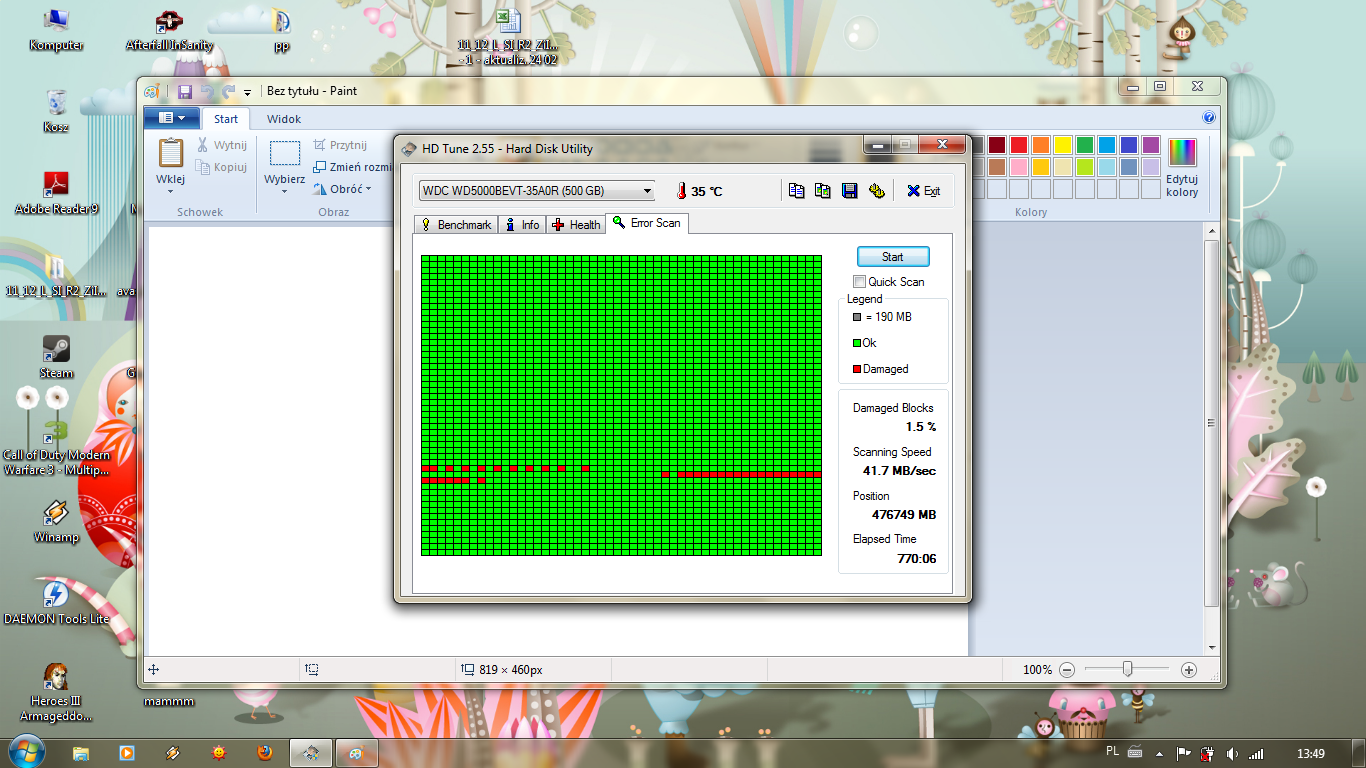The height and width of the screenshot is (768, 1366).
Task: Open Paint help question mark
Action: 1209,117
